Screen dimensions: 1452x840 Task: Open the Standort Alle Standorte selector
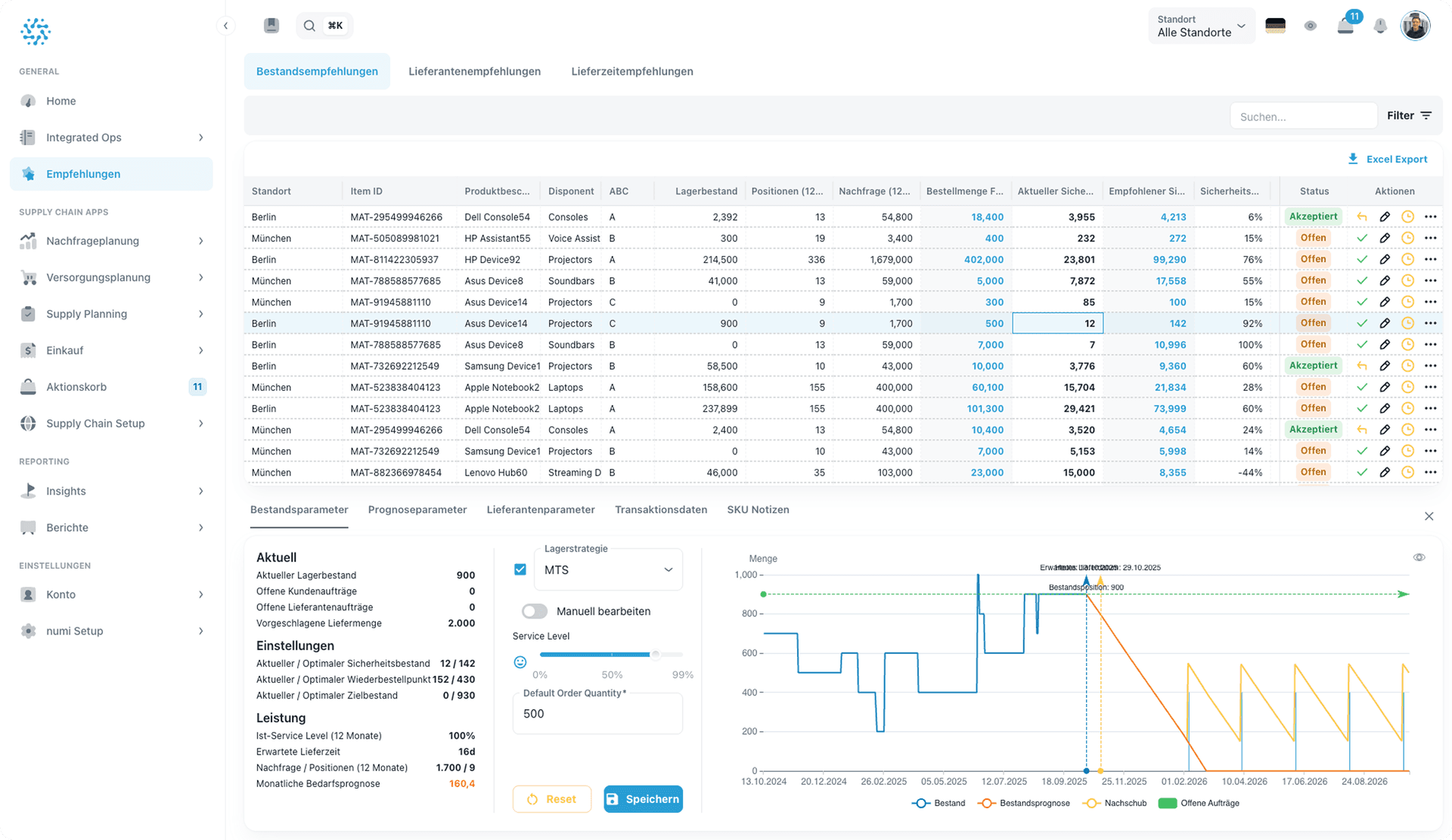click(1201, 25)
